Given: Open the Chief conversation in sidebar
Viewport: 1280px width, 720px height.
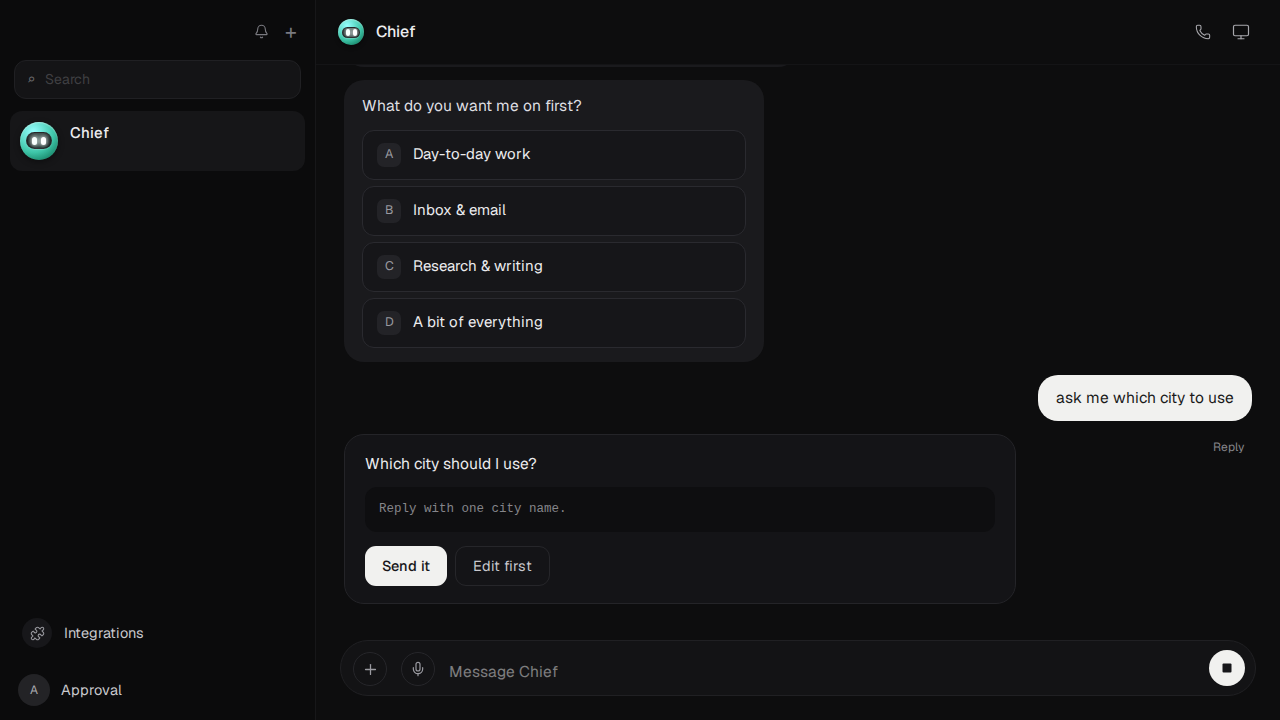Looking at the screenshot, I should [x=157, y=141].
